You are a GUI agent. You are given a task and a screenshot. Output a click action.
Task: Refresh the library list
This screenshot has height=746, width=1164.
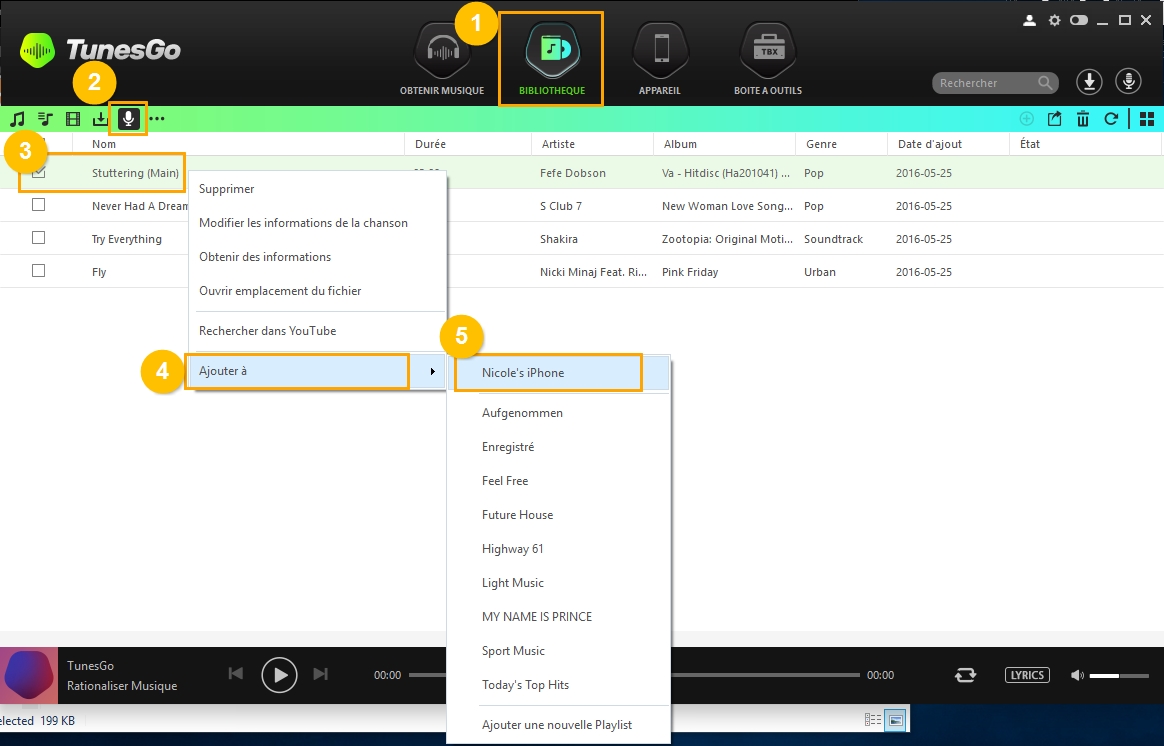[x=1110, y=119]
